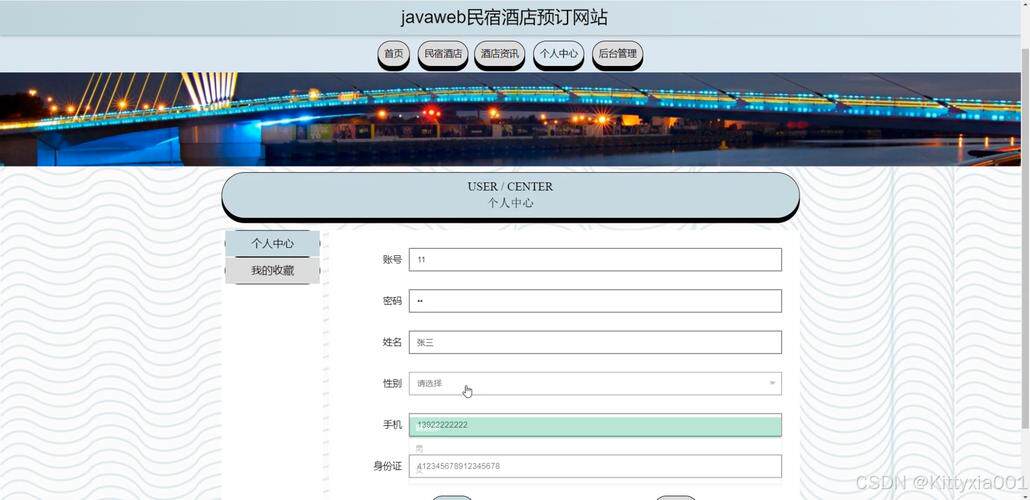Viewport: 1030px width, 500px height.
Task: Go to the 民宿酒店 section
Action: point(443,54)
